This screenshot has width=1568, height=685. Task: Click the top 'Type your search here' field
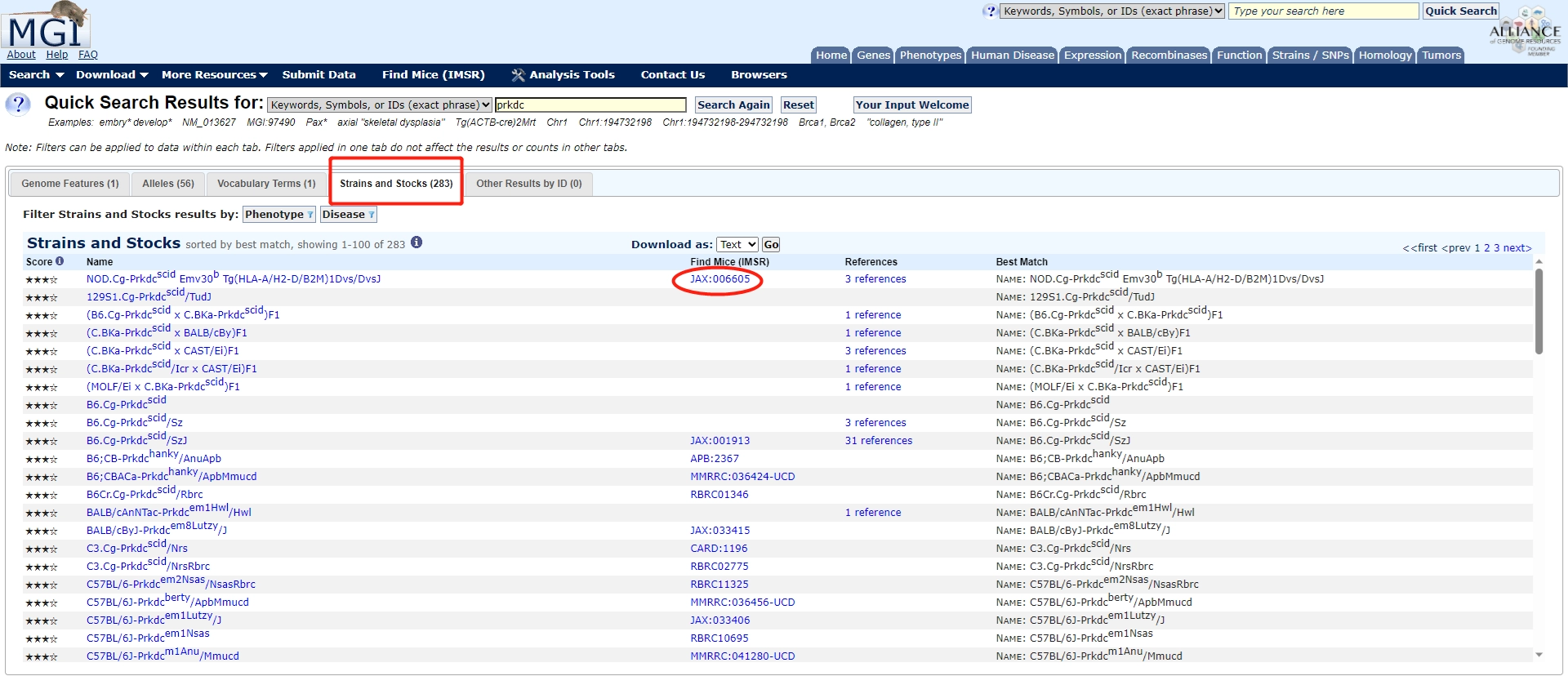coord(1323,11)
